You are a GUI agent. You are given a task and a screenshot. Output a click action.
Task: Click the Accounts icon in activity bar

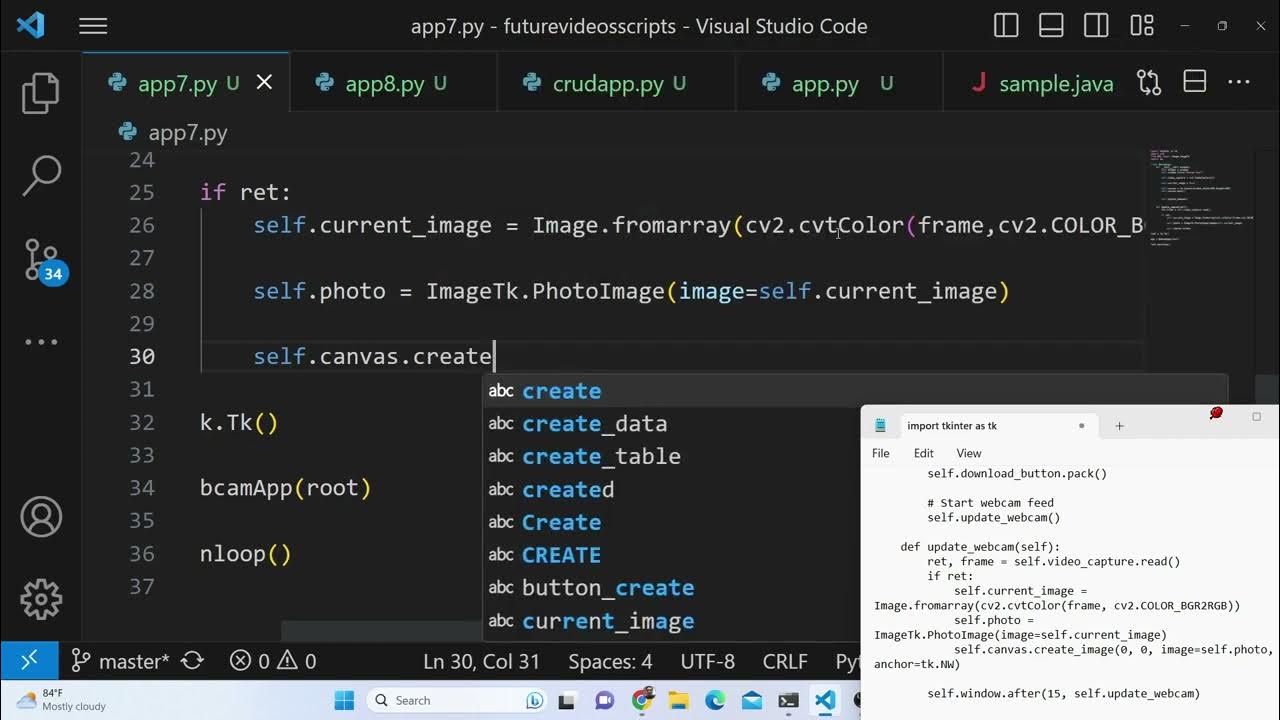pos(41,517)
